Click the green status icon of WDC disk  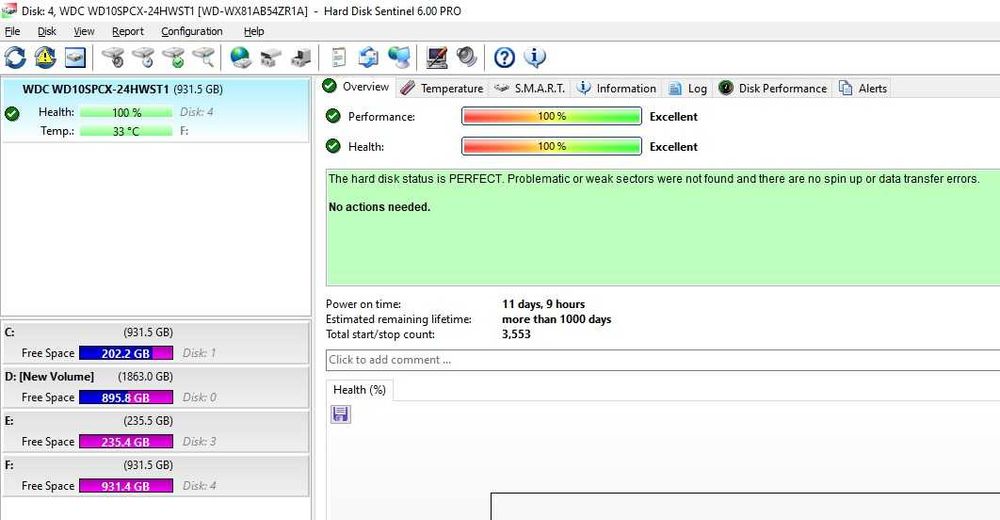(x=12, y=114)
